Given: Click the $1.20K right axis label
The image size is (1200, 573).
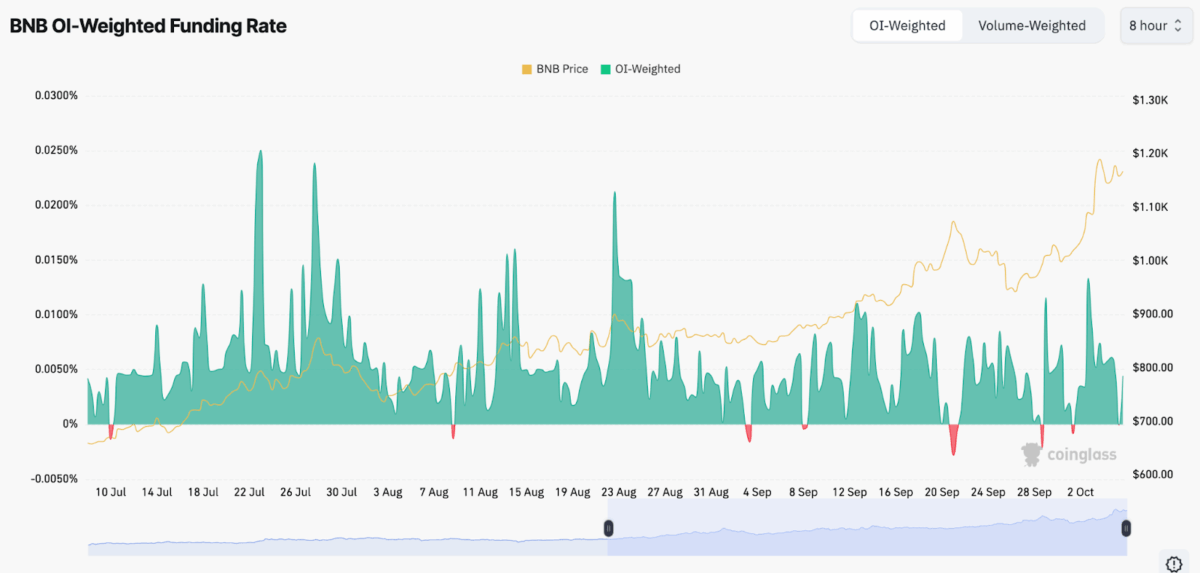Looking at the screenshot, I should [x=1150, y=153].
